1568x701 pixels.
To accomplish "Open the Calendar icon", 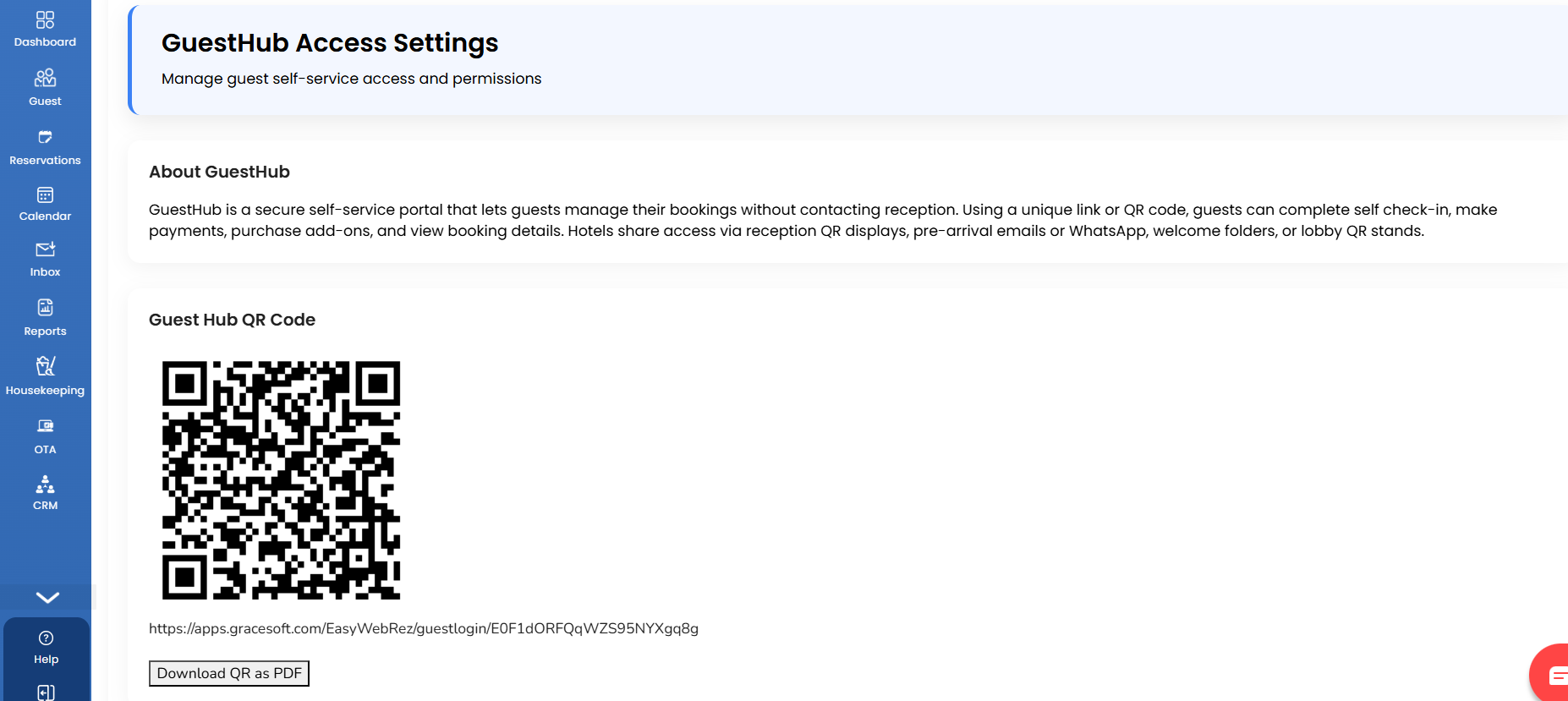I will (45, 194).
